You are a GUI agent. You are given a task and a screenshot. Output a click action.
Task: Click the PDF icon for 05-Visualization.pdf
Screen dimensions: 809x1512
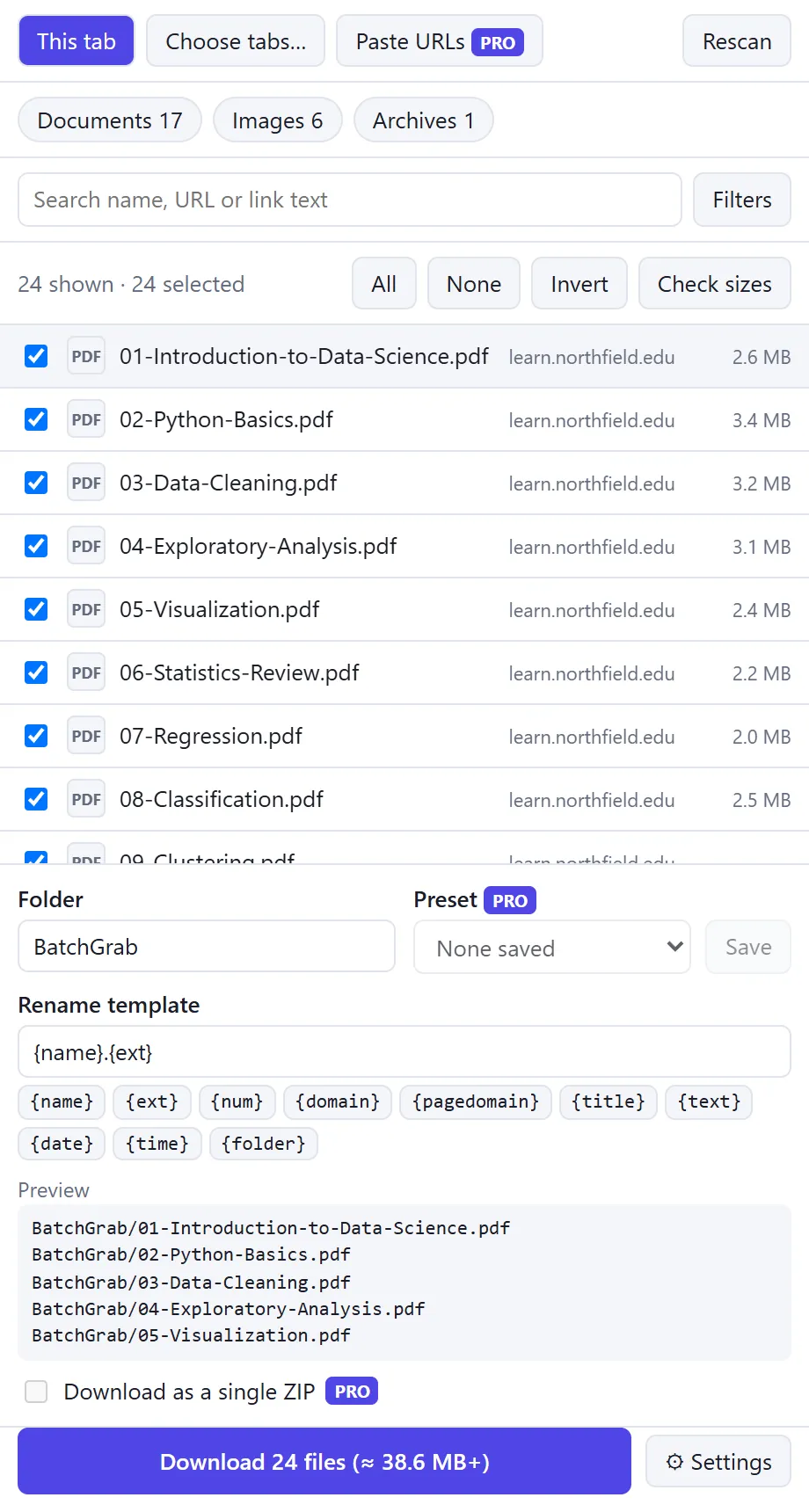[86, 609]
